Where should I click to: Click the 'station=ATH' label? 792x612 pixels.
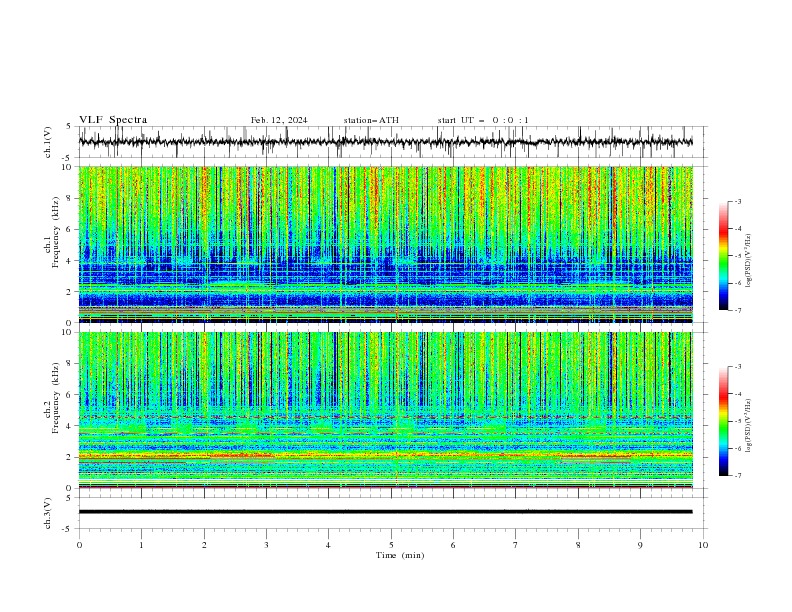tap(371, 120)
